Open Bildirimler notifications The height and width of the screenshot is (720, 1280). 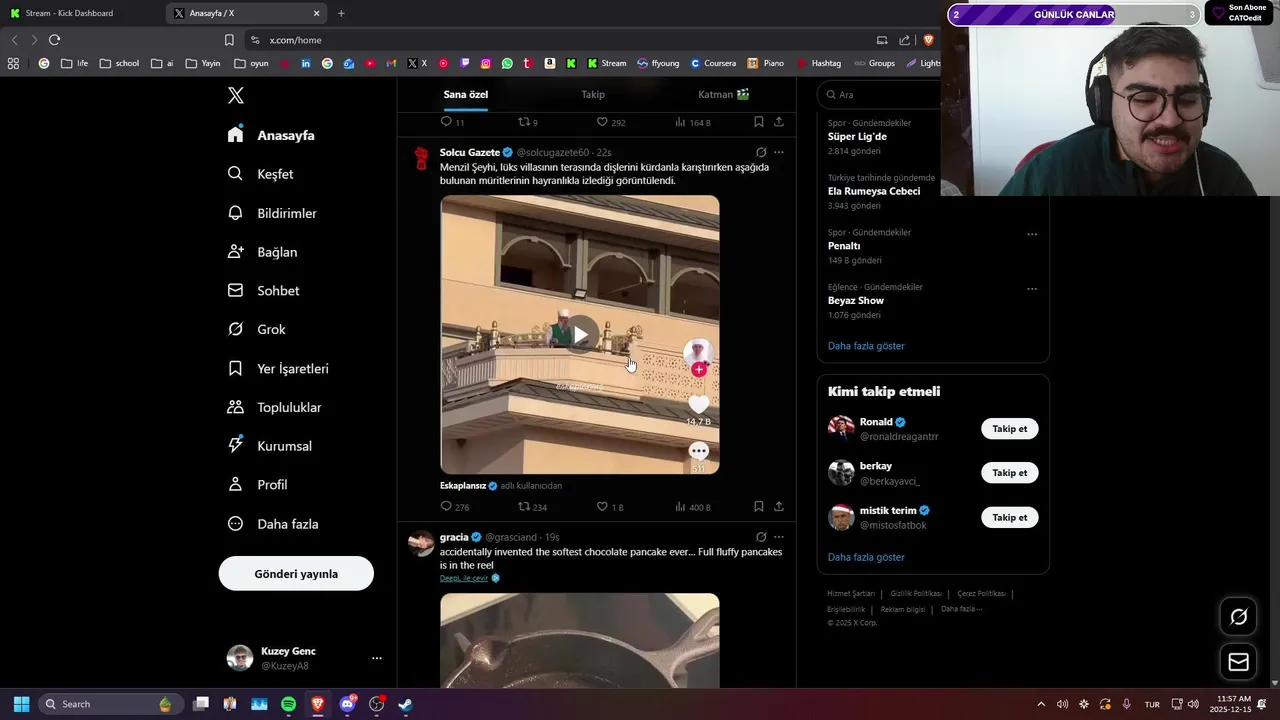[x=272, y=213]
